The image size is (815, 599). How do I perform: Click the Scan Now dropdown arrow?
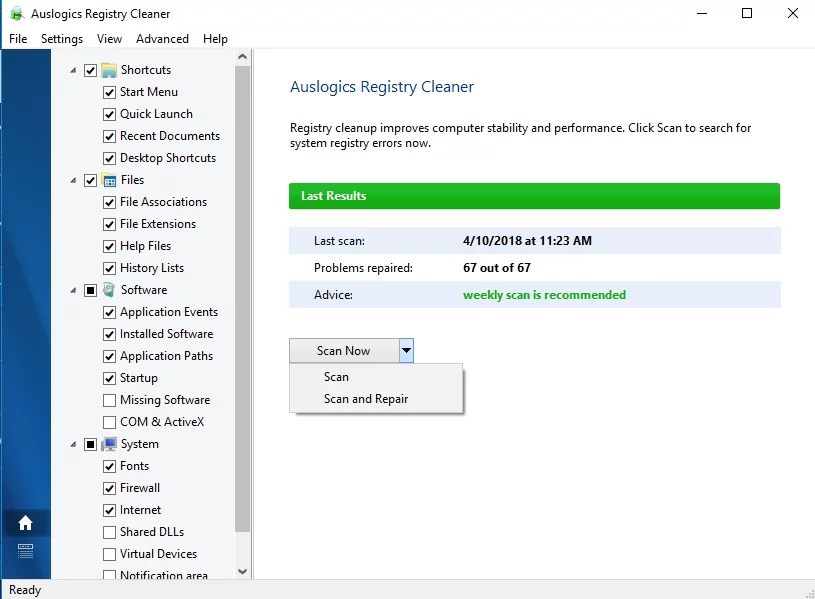(406, 351)
